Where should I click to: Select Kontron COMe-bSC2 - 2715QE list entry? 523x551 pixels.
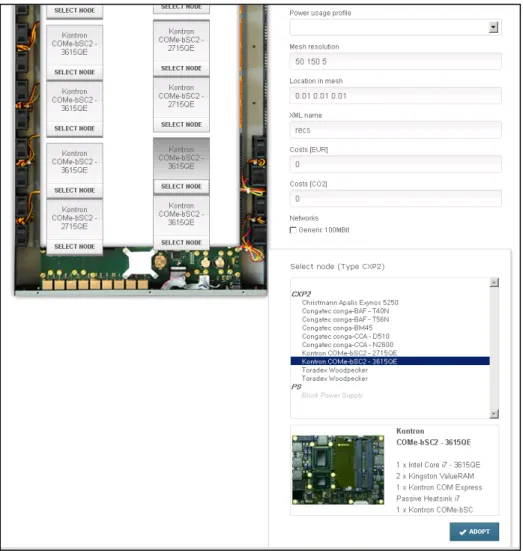click(x=349, y=353)
